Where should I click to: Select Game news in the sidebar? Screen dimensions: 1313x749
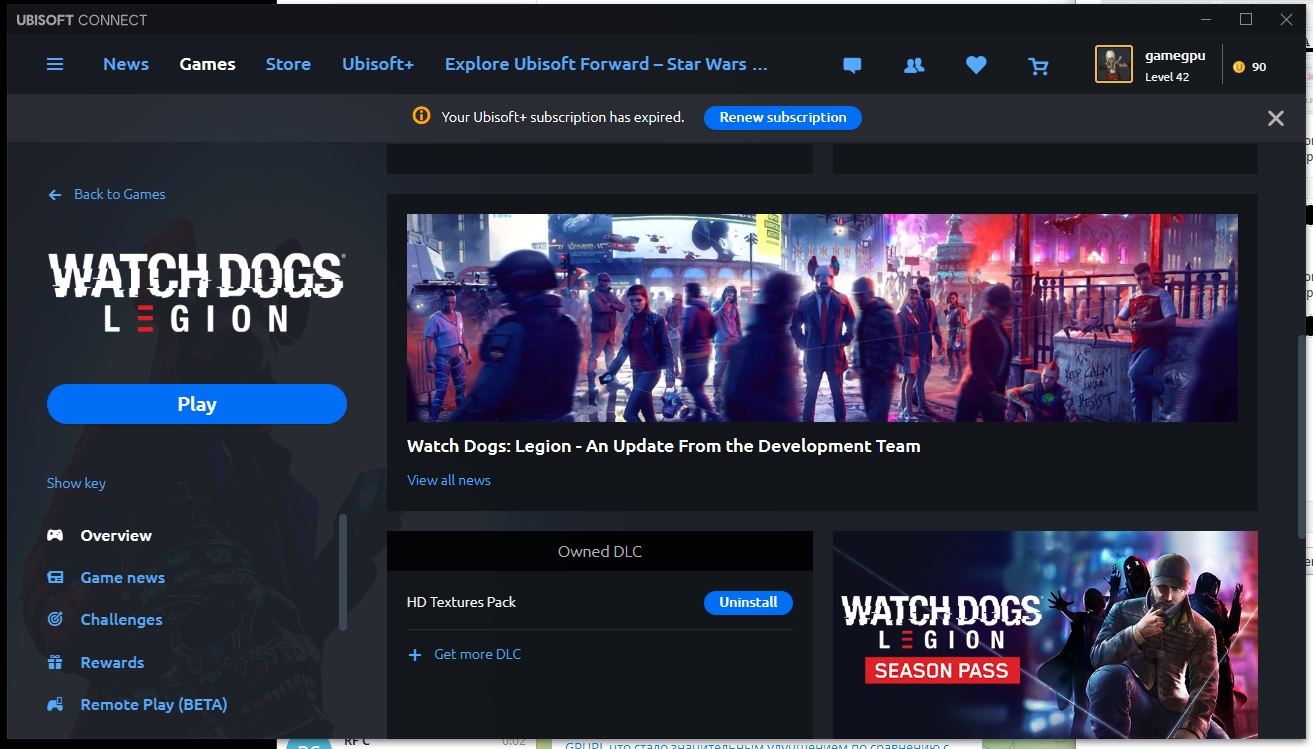point(123,577)
